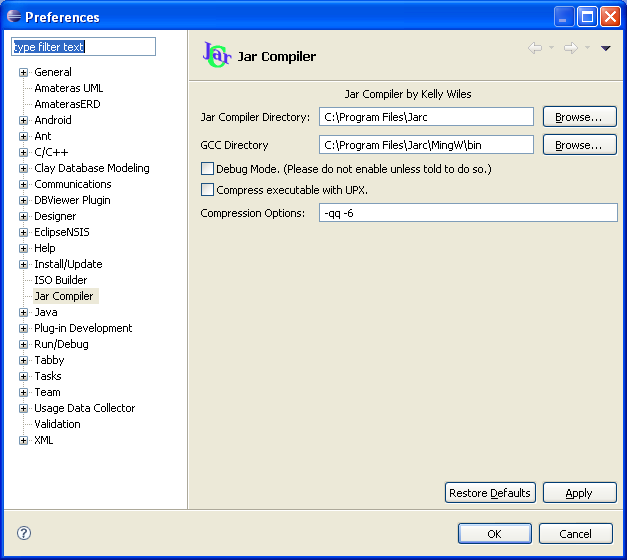Expand the Tabby tree node
Image resolution: width=627 pixels, height=560 pixels.
(x=23, y=360)
